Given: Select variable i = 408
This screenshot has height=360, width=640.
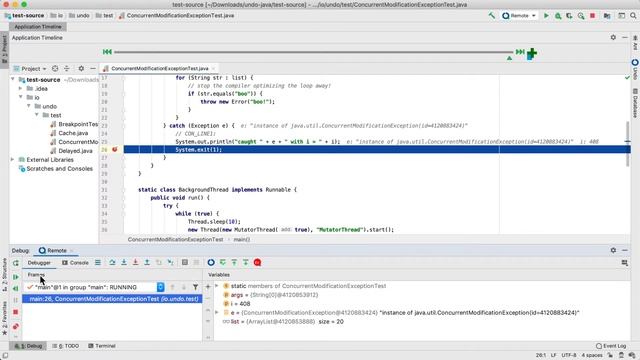Looking at the screenshot, I should coord(237,304).
